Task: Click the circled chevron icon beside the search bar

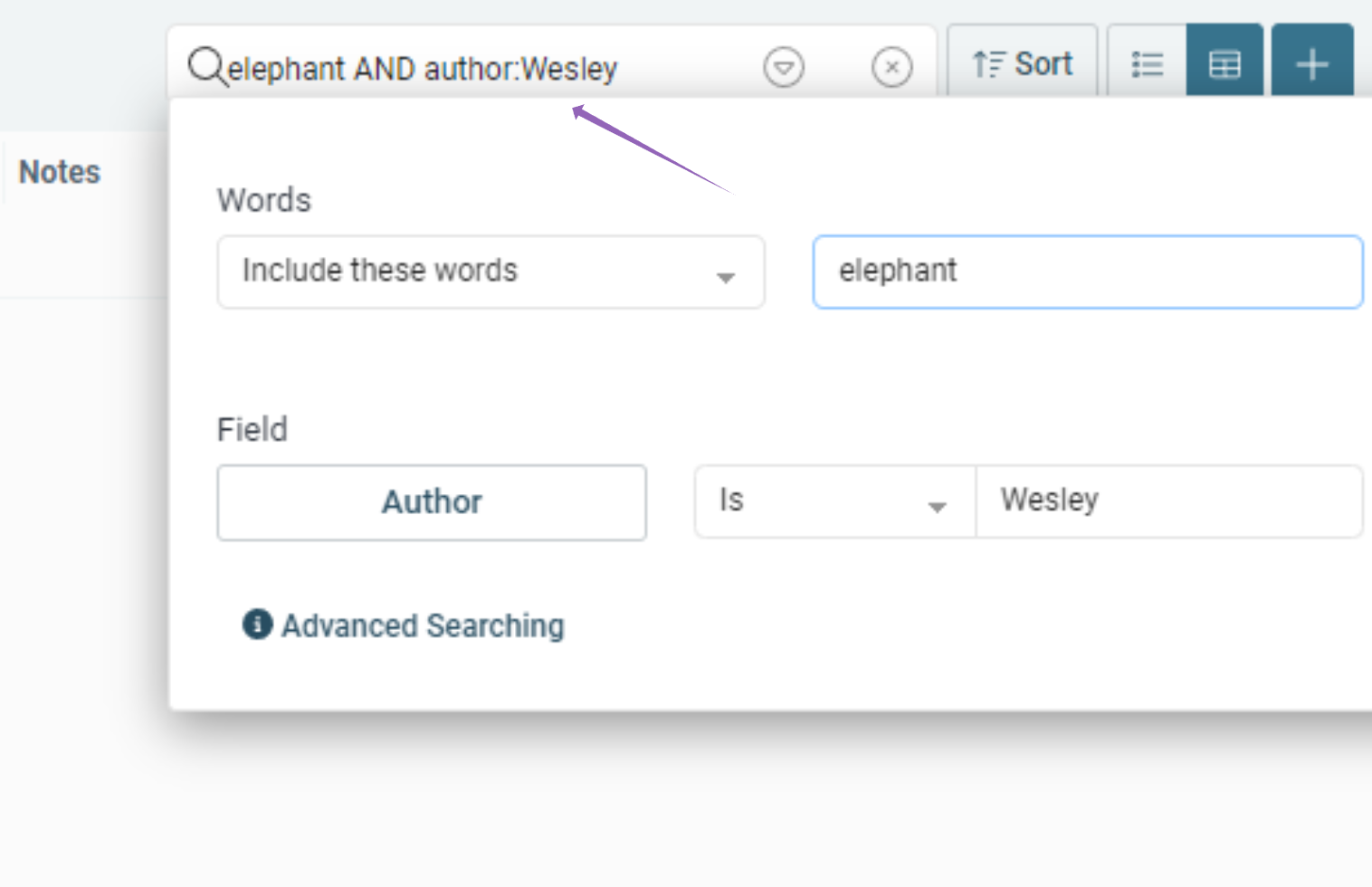Action: (x=784, y=66)
